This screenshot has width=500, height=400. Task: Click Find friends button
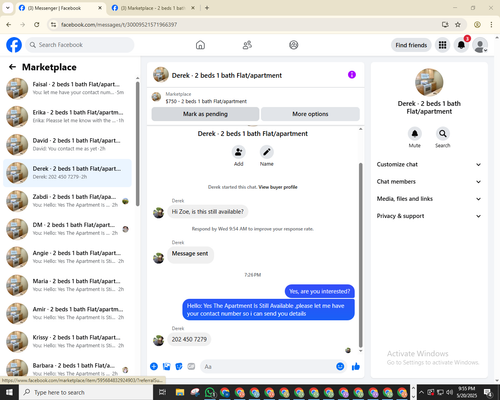coord(411,45)
